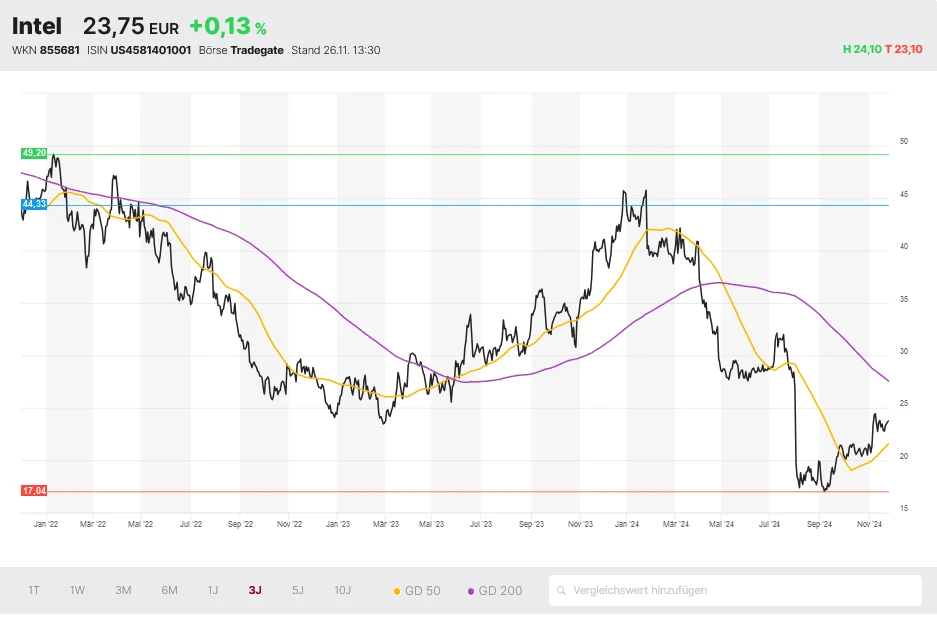Click the green 49,20 high marker

pos(34,153)
